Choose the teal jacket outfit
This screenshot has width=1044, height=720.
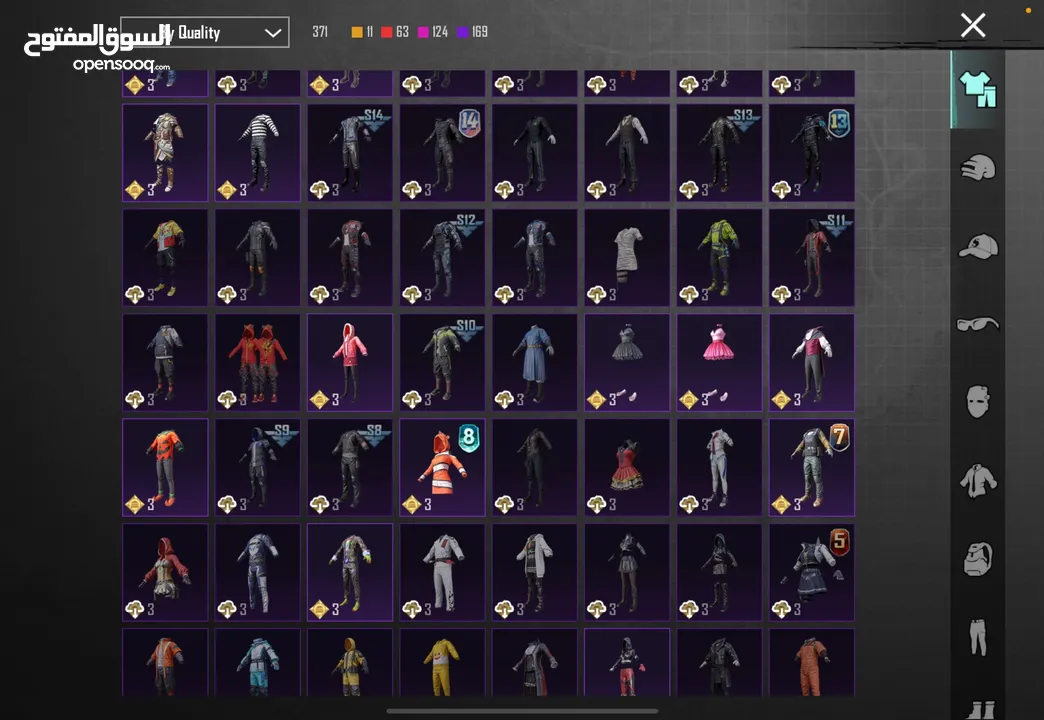coord(258,663)
